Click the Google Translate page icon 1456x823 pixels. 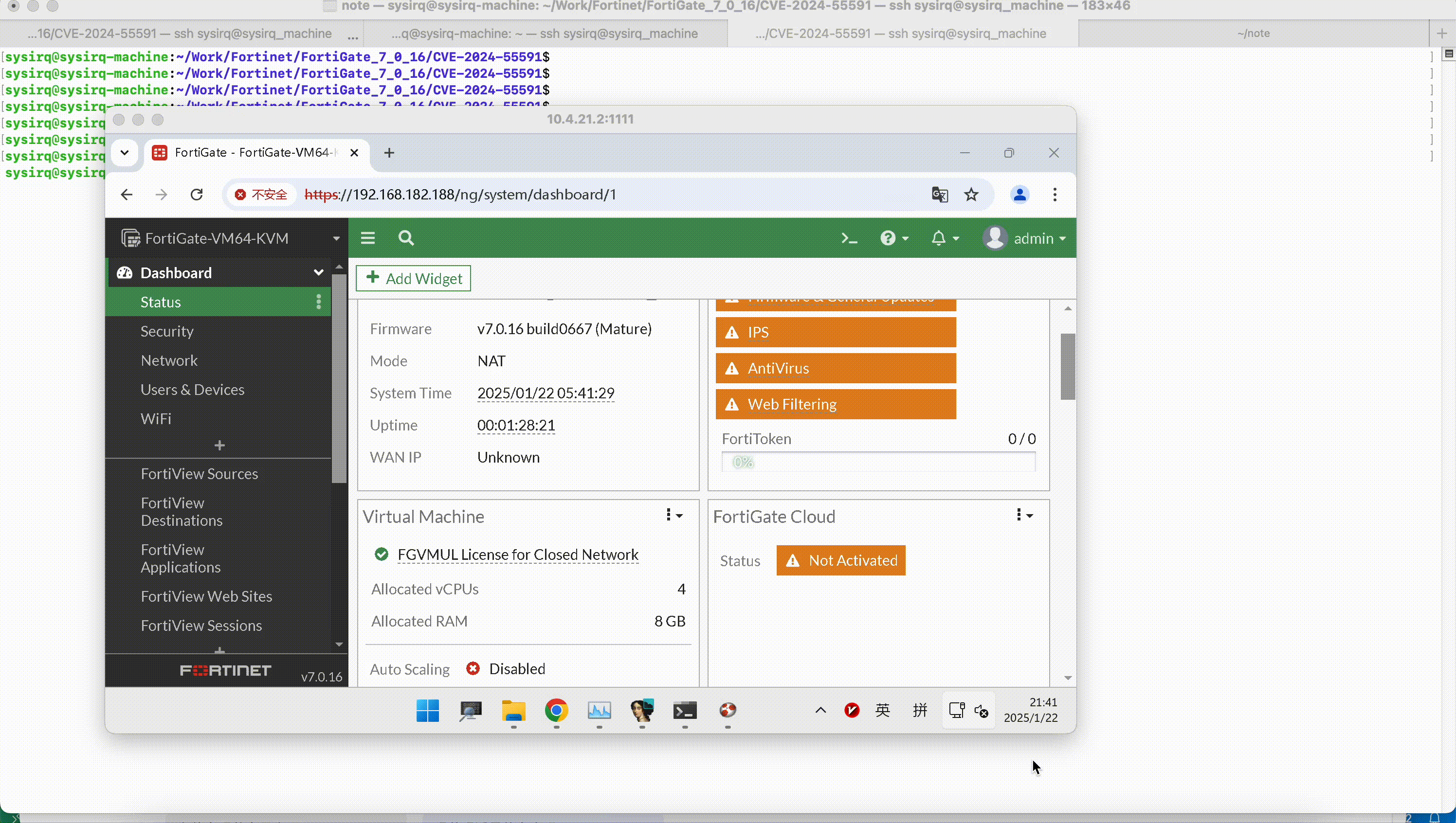click(940, 195)
